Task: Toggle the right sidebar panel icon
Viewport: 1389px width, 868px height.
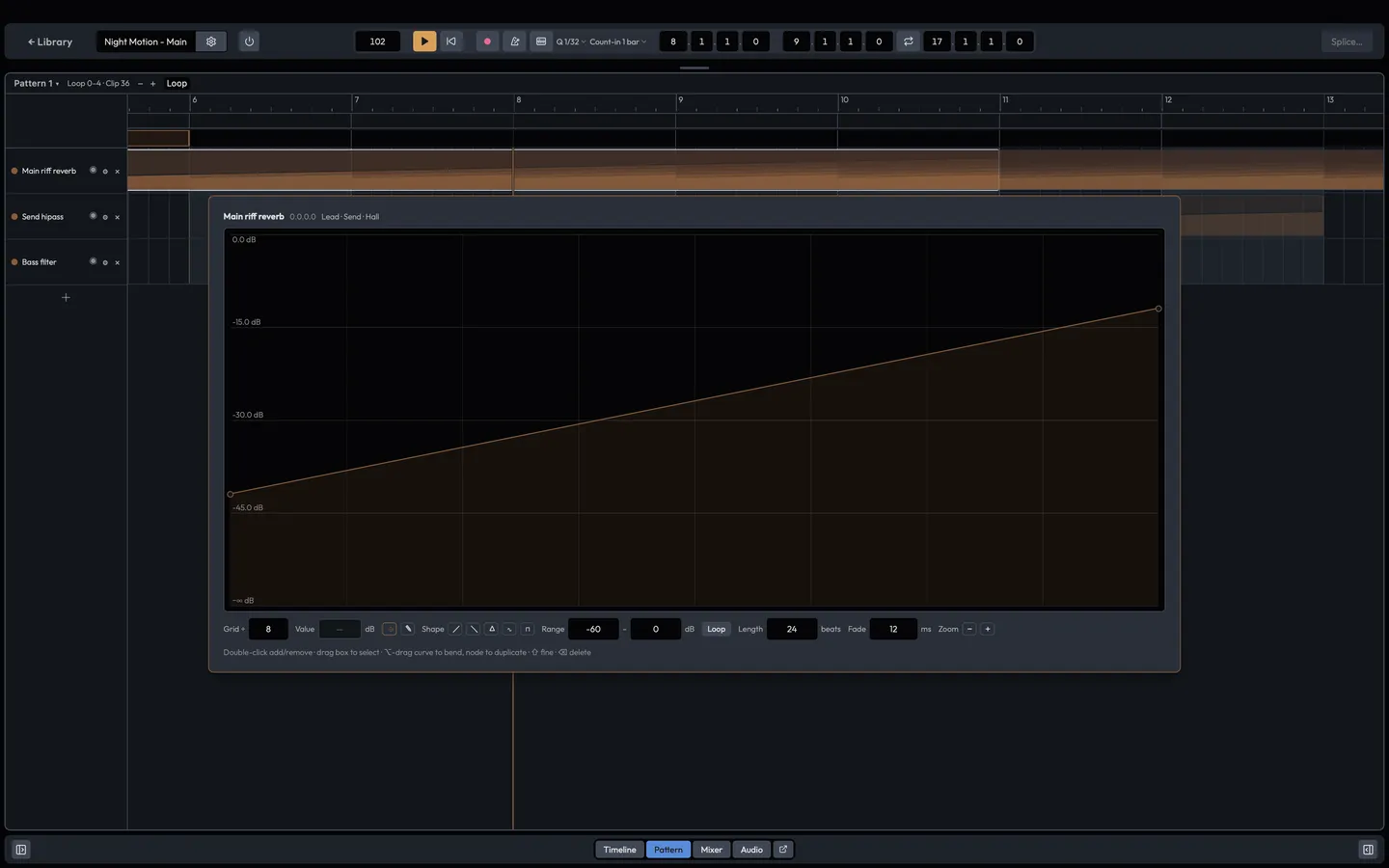Action: [x=1368, y=850]
